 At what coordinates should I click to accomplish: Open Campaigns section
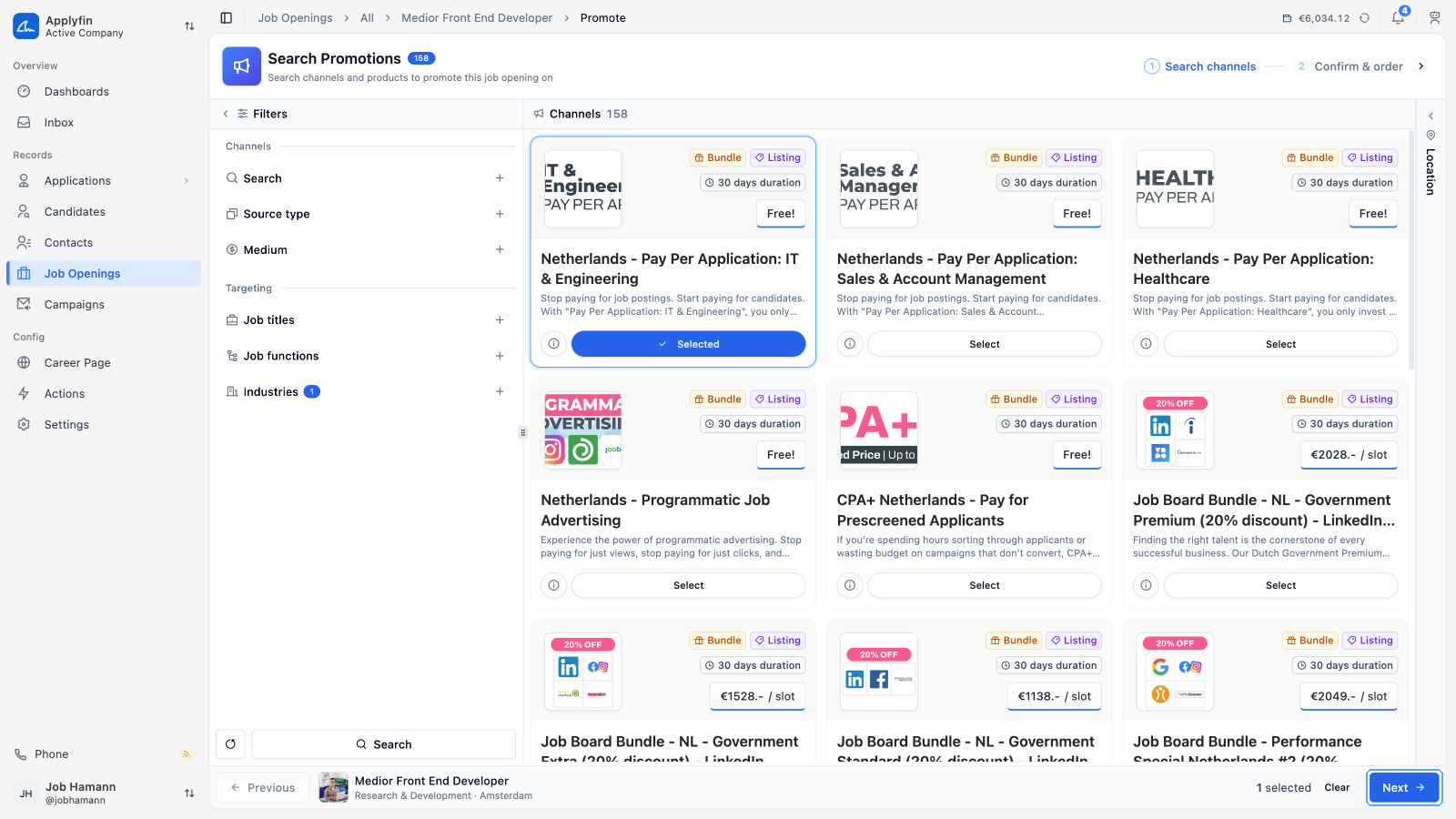click(104, 305)
